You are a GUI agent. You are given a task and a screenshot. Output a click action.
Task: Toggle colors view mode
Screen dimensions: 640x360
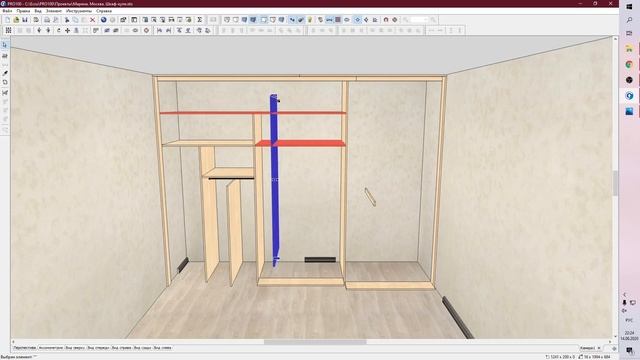244,20
